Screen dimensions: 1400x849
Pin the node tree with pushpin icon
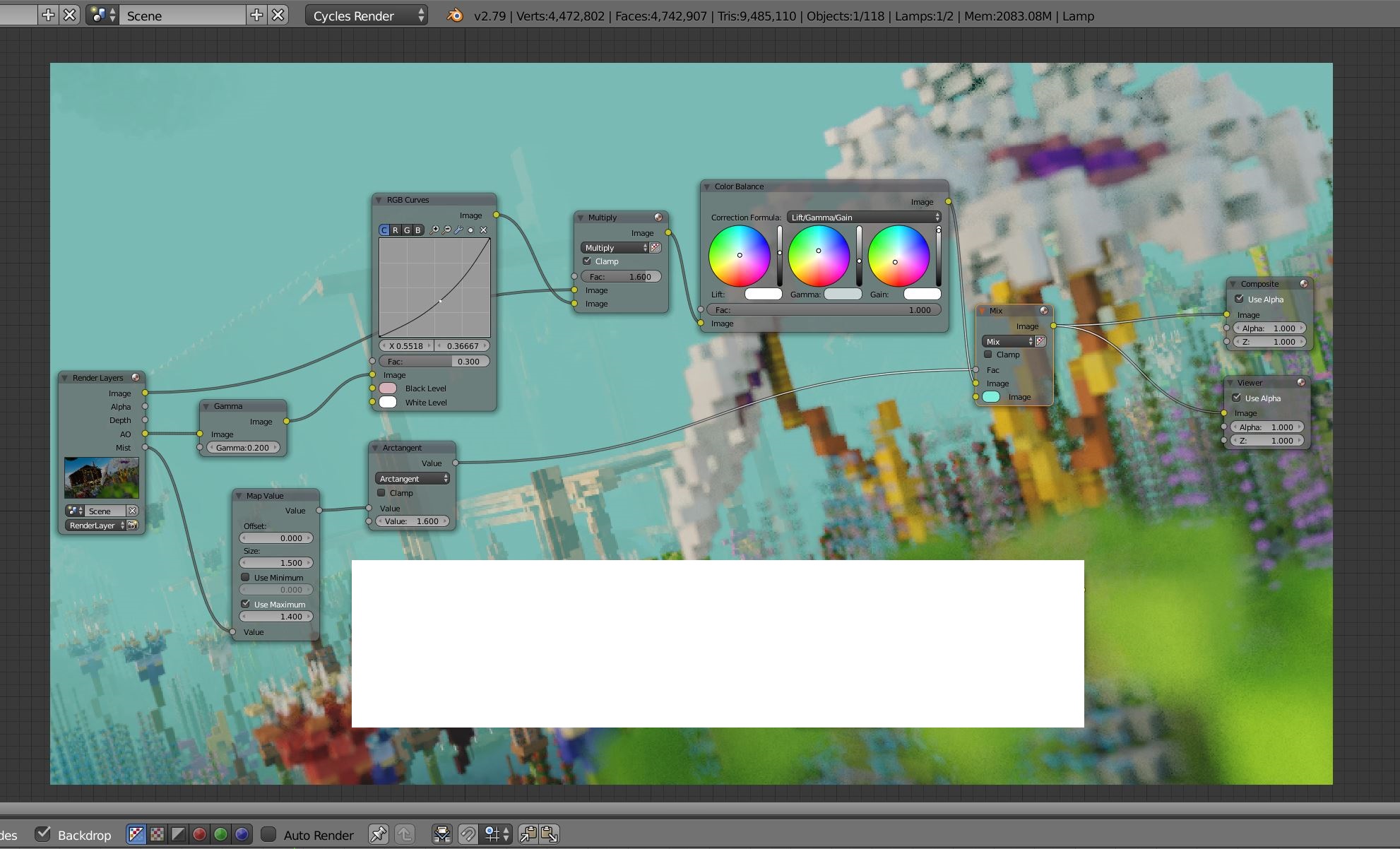click(x=379, y=834)
